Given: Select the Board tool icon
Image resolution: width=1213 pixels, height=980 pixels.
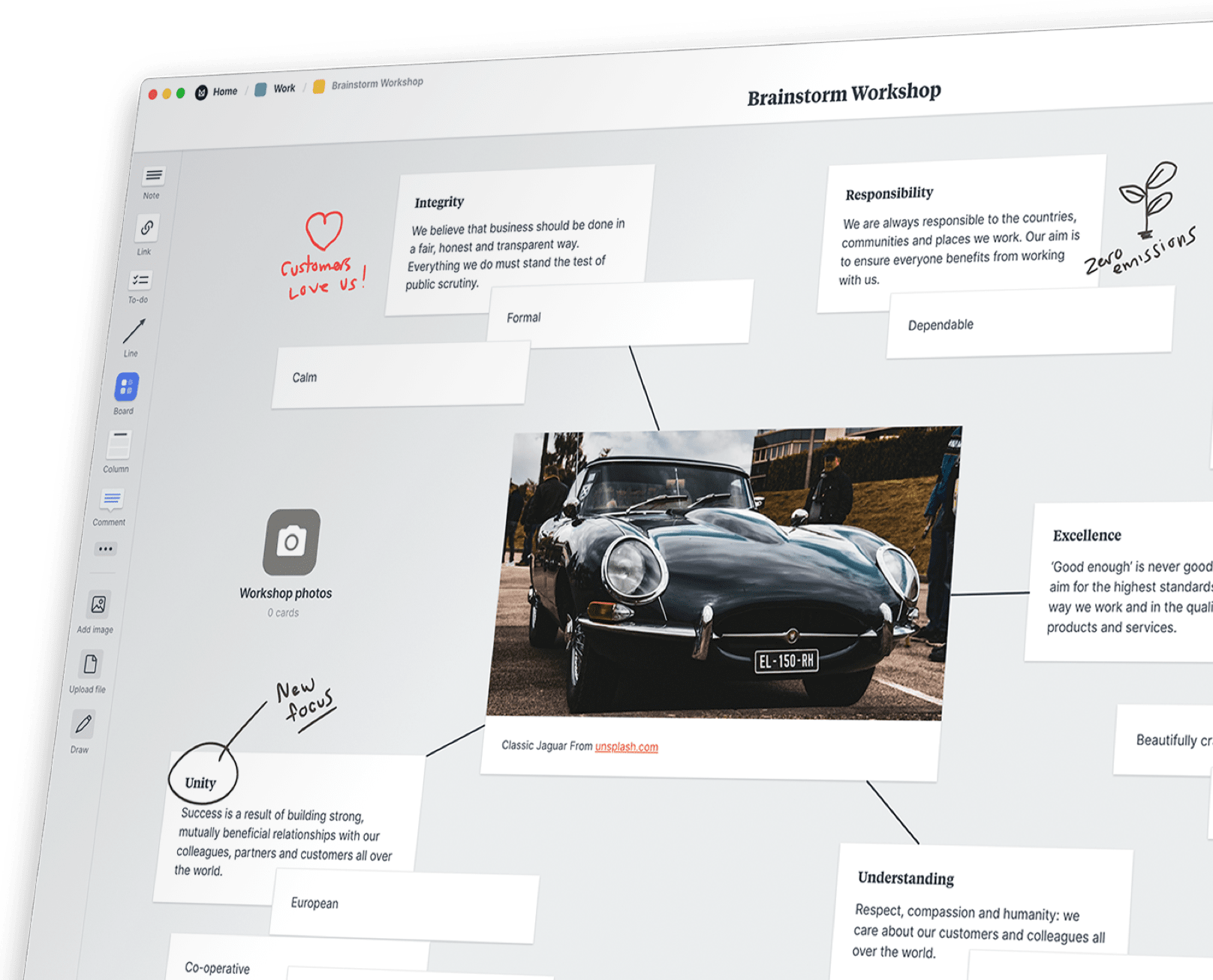Looking at the screenshot, I should [x=126, y=387].
